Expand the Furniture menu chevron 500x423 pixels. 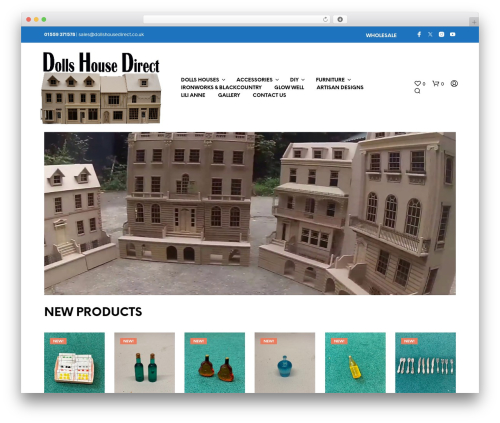click(x=349, y=80)
